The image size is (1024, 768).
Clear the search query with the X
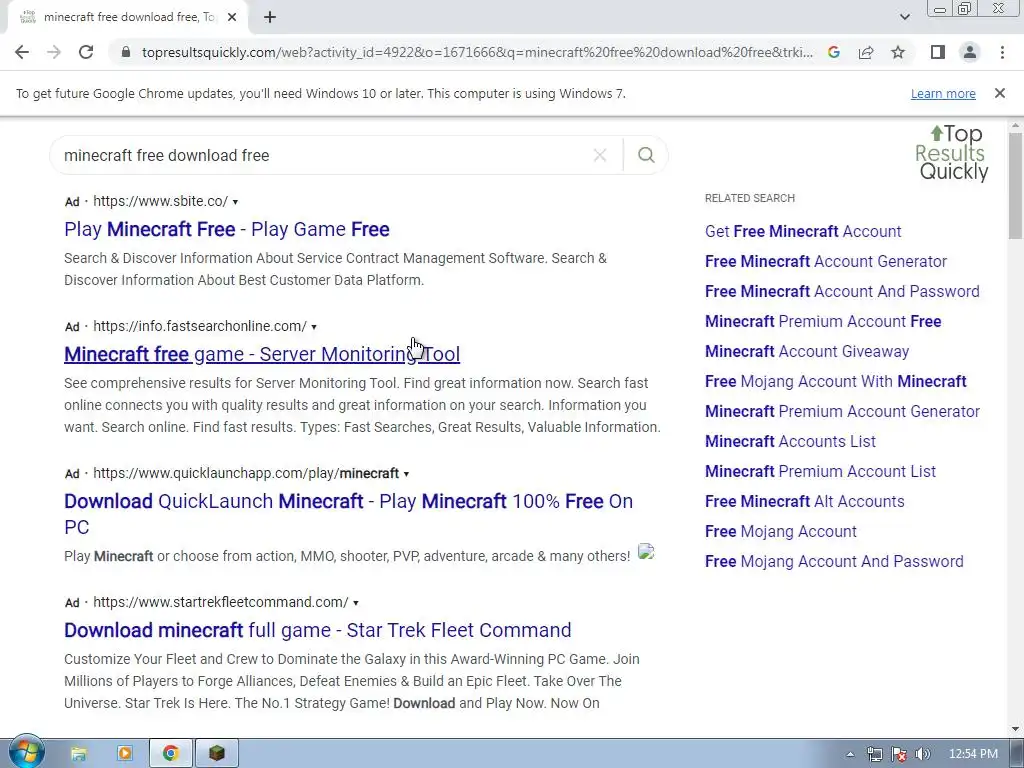pos(600,155)
